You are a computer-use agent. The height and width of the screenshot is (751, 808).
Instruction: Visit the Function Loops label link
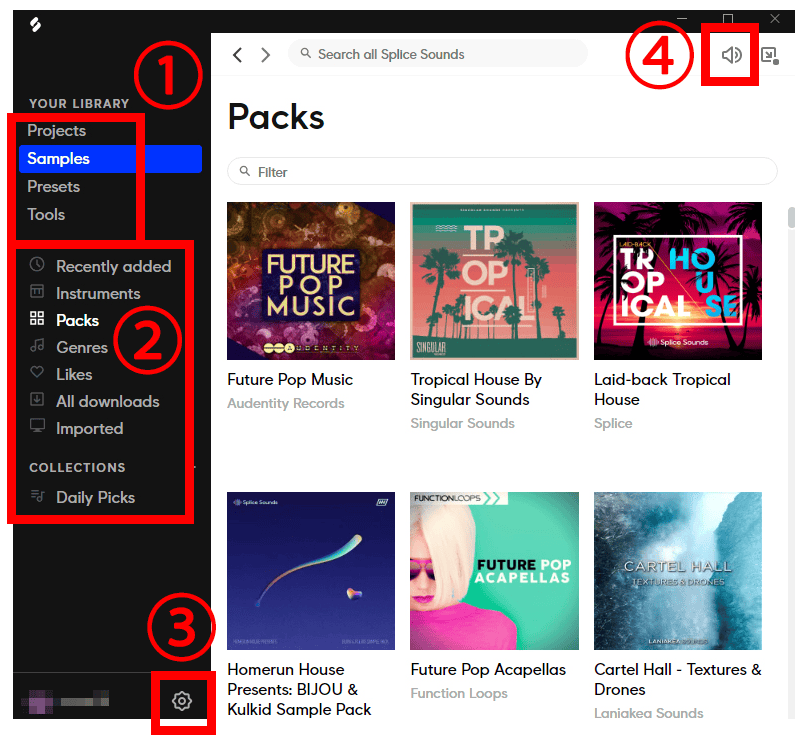(x=459, y=693)
